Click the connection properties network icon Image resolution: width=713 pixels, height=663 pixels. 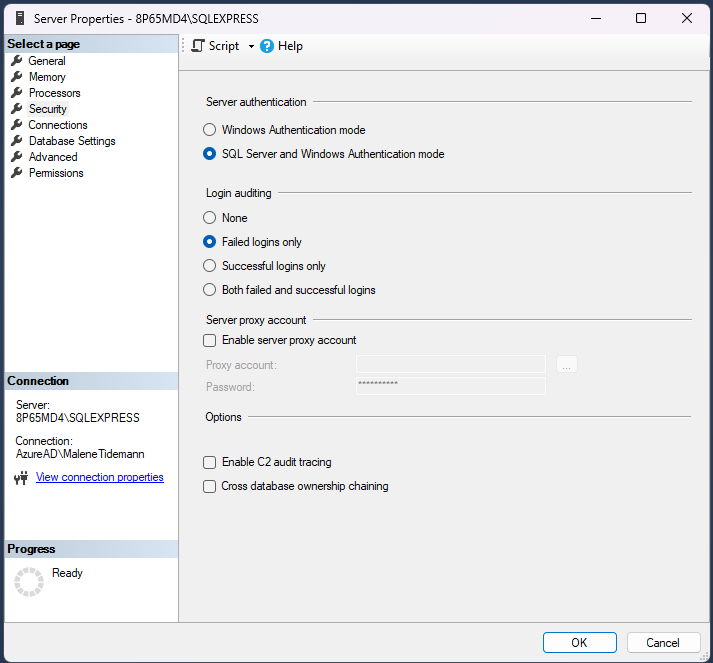tap(21, 478)
